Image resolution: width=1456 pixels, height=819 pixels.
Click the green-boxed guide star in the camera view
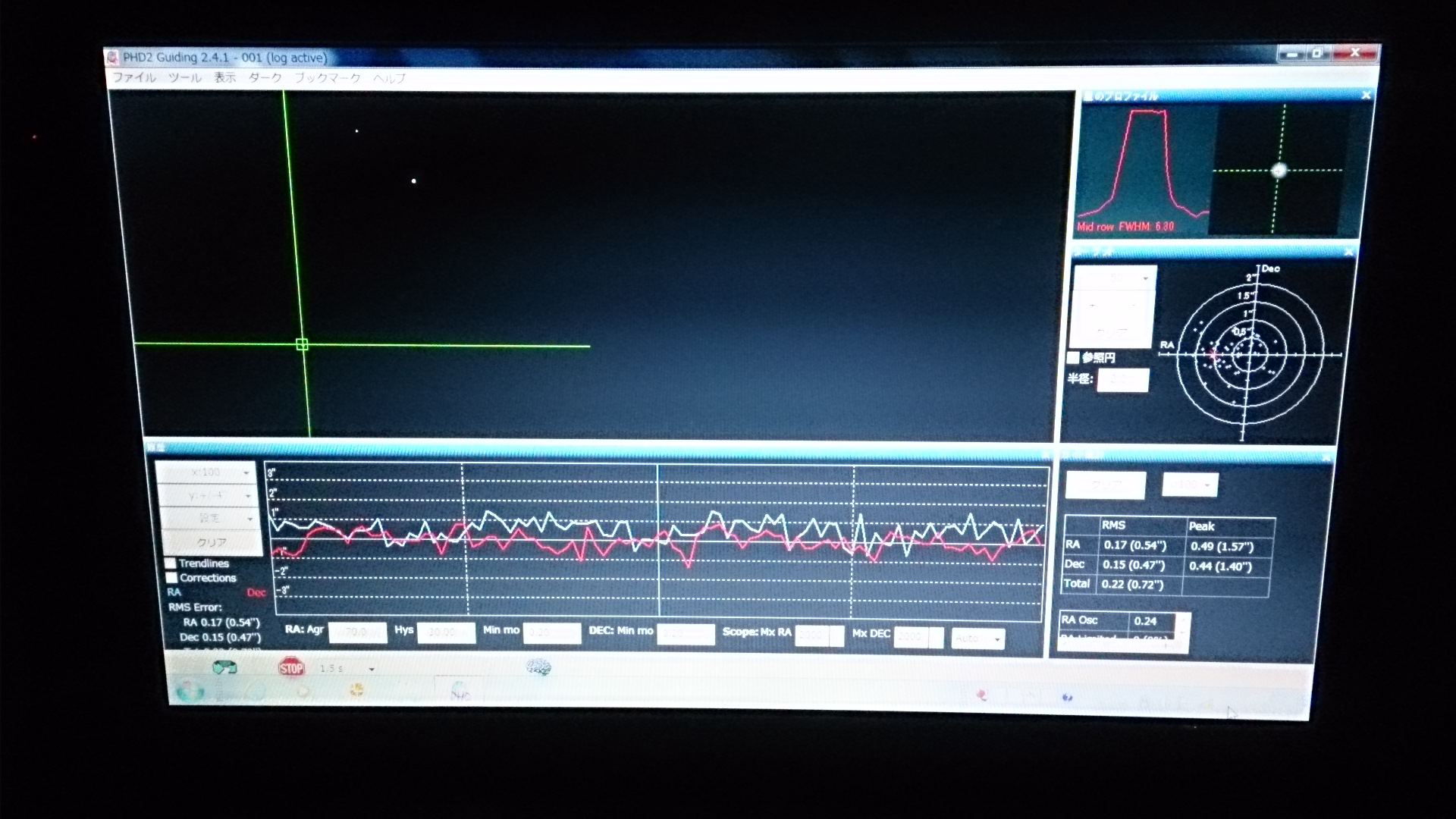(302, 344)
